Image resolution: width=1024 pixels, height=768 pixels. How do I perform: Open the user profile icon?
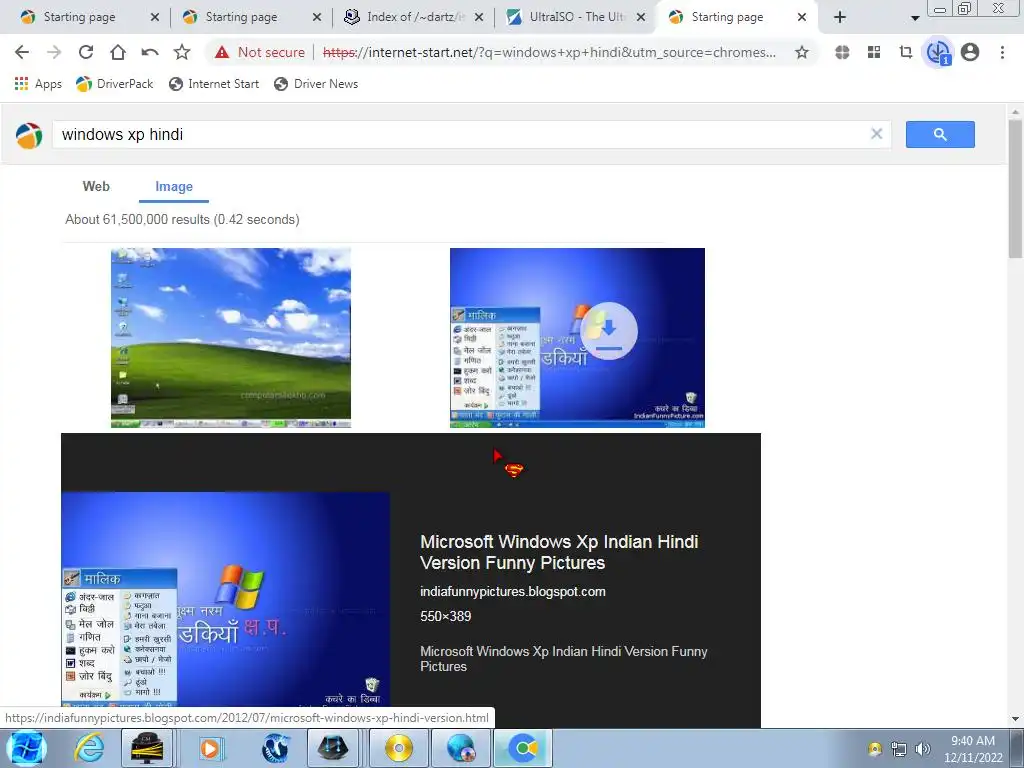pyautogui.click(x=970, y=52)
